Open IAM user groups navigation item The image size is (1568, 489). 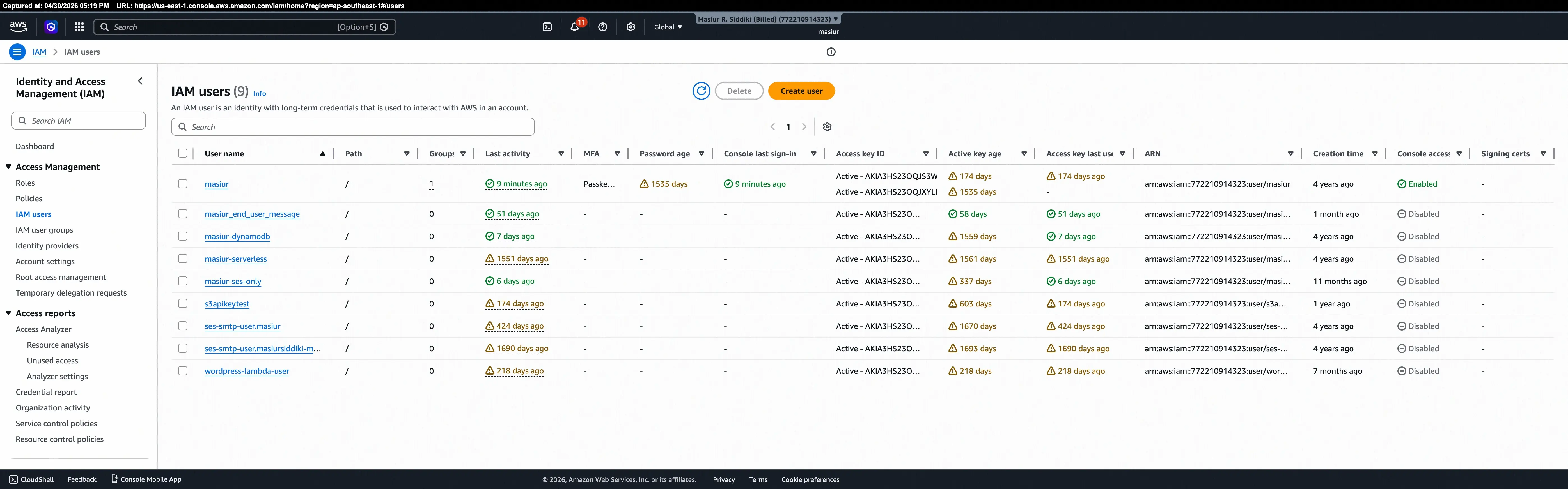click(x=44, y=230)
